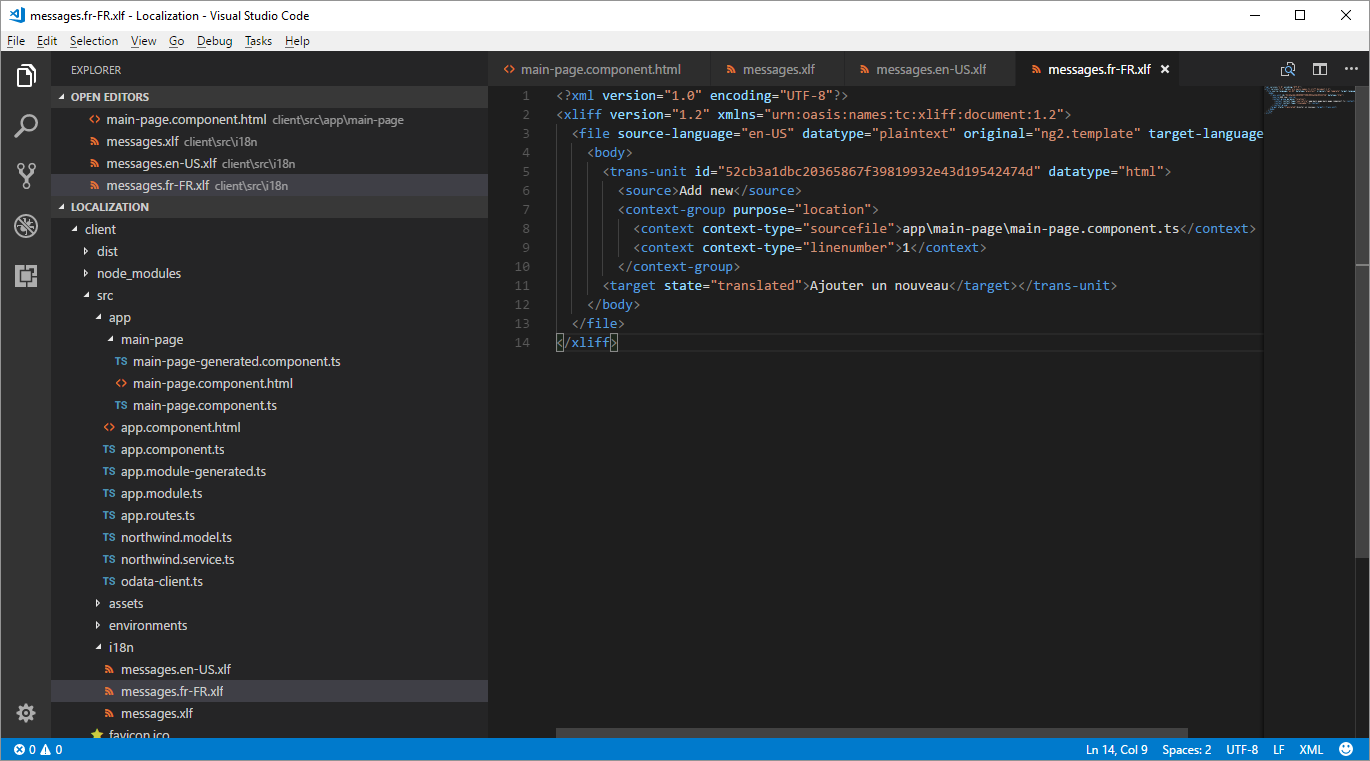This screenshot has width=1370, height=761.
Task: Open odata-client.ts file
Action: pyautogui.click(x=269, y=581)
